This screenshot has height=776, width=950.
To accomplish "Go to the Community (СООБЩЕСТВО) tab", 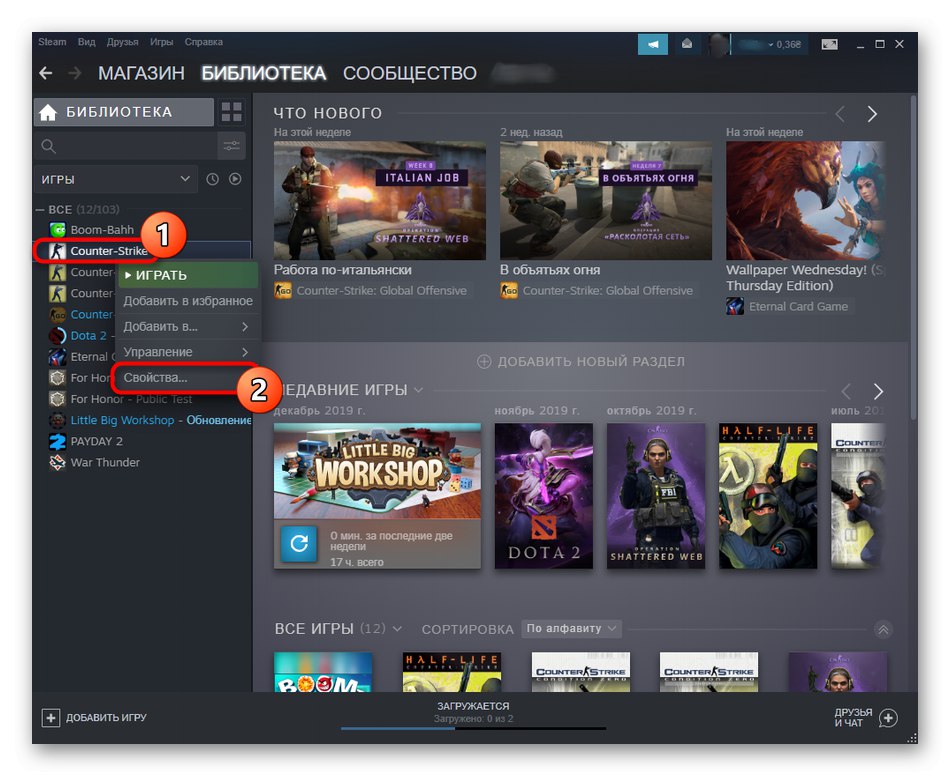I will click(410, 73).
